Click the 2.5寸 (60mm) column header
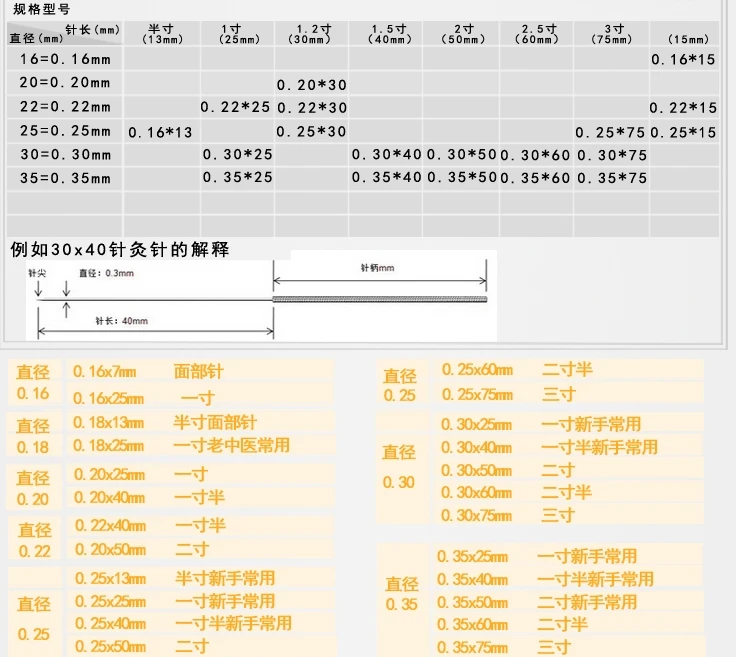Image resolution: width=736 pixels, height=657 pixels. [x=537, y=34]
